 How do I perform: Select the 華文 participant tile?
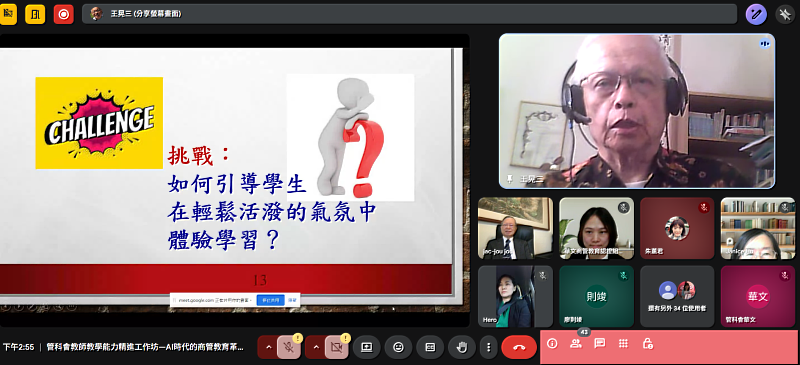(x=758, y=296)
